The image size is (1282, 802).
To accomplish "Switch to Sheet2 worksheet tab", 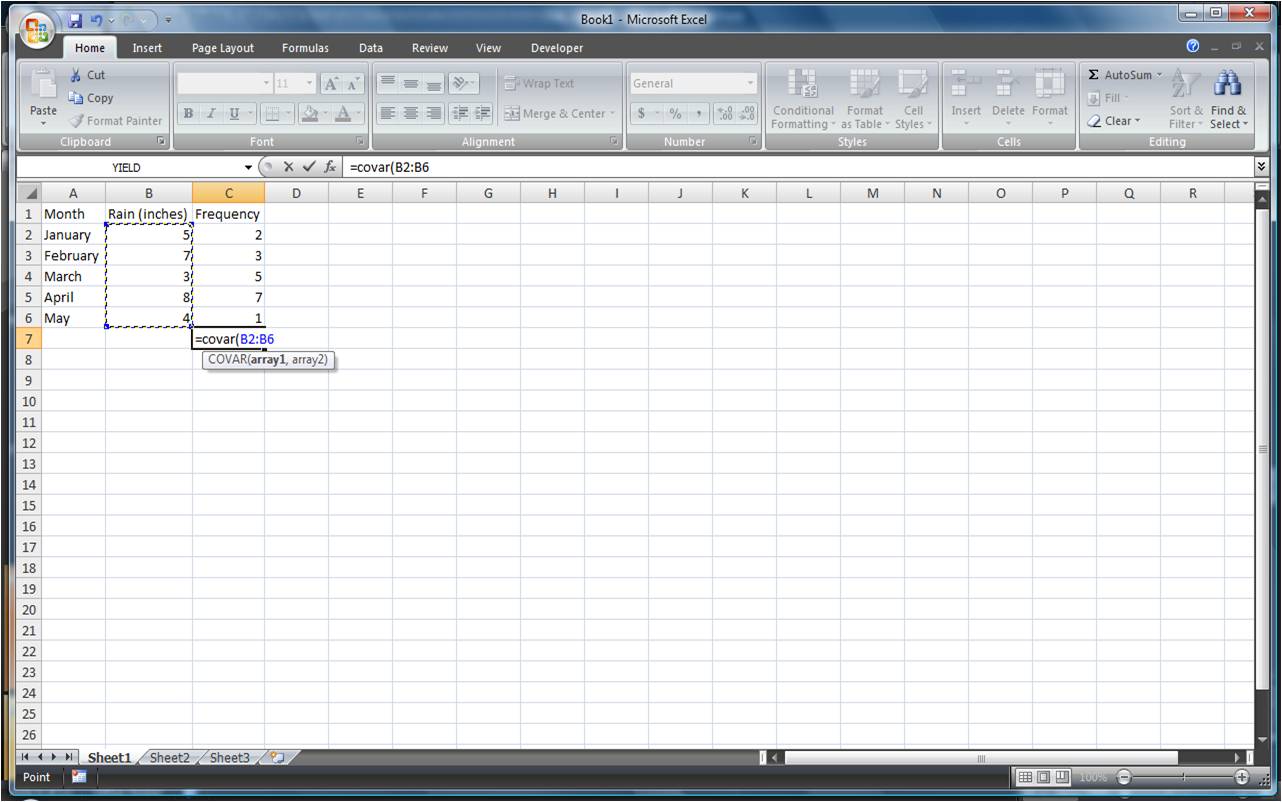I will coord(169,758).
